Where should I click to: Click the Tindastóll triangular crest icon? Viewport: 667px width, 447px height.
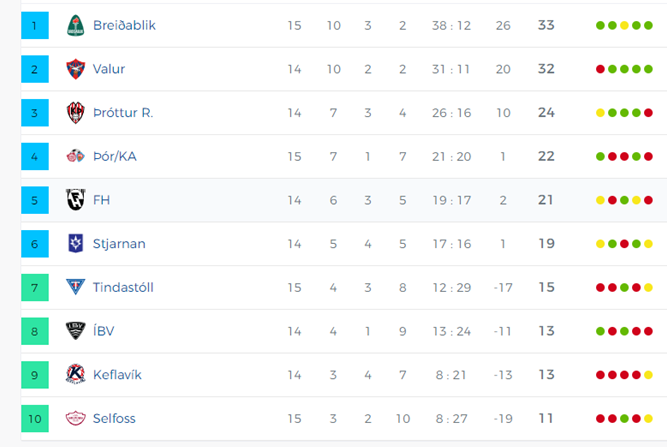[76, 287]
